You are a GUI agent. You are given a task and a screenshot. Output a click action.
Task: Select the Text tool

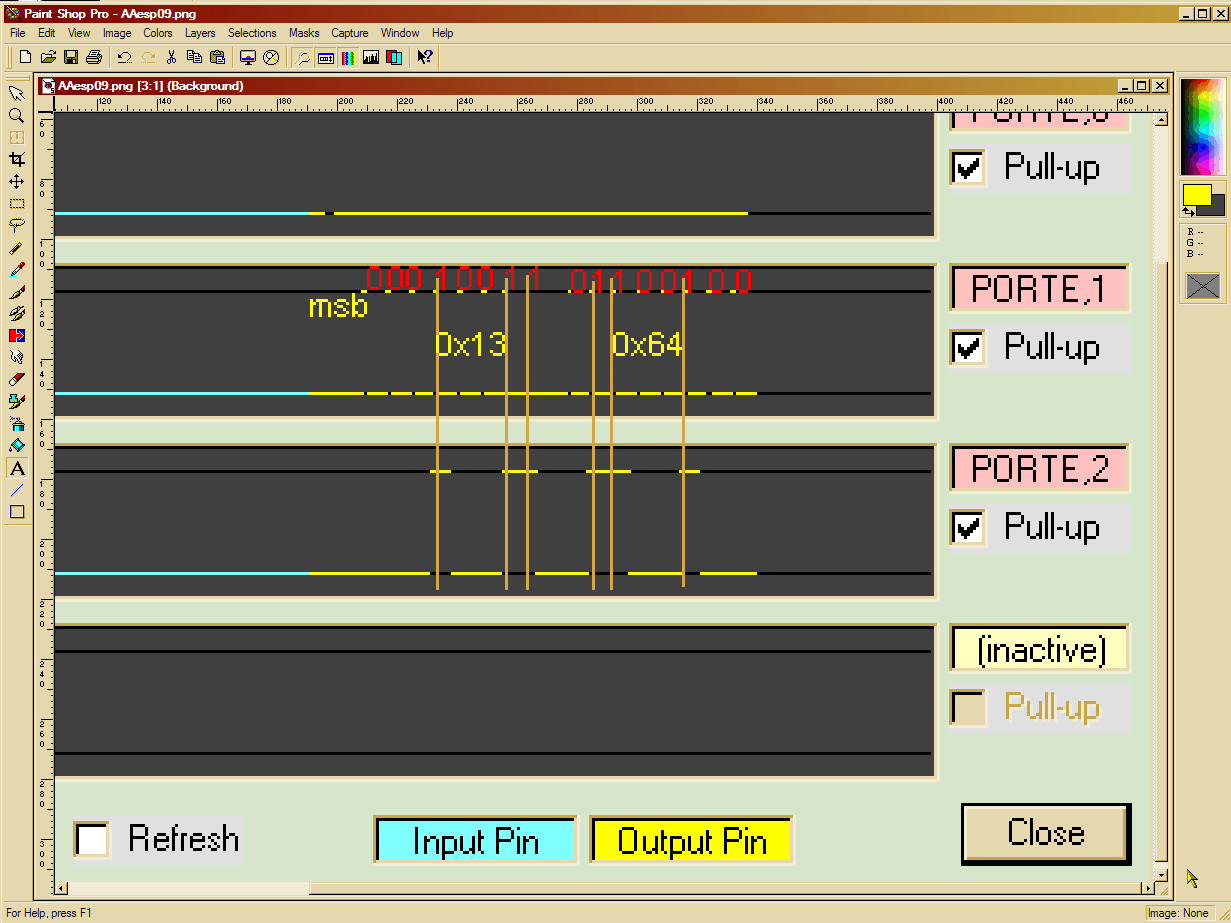click(x=17, y=468)
